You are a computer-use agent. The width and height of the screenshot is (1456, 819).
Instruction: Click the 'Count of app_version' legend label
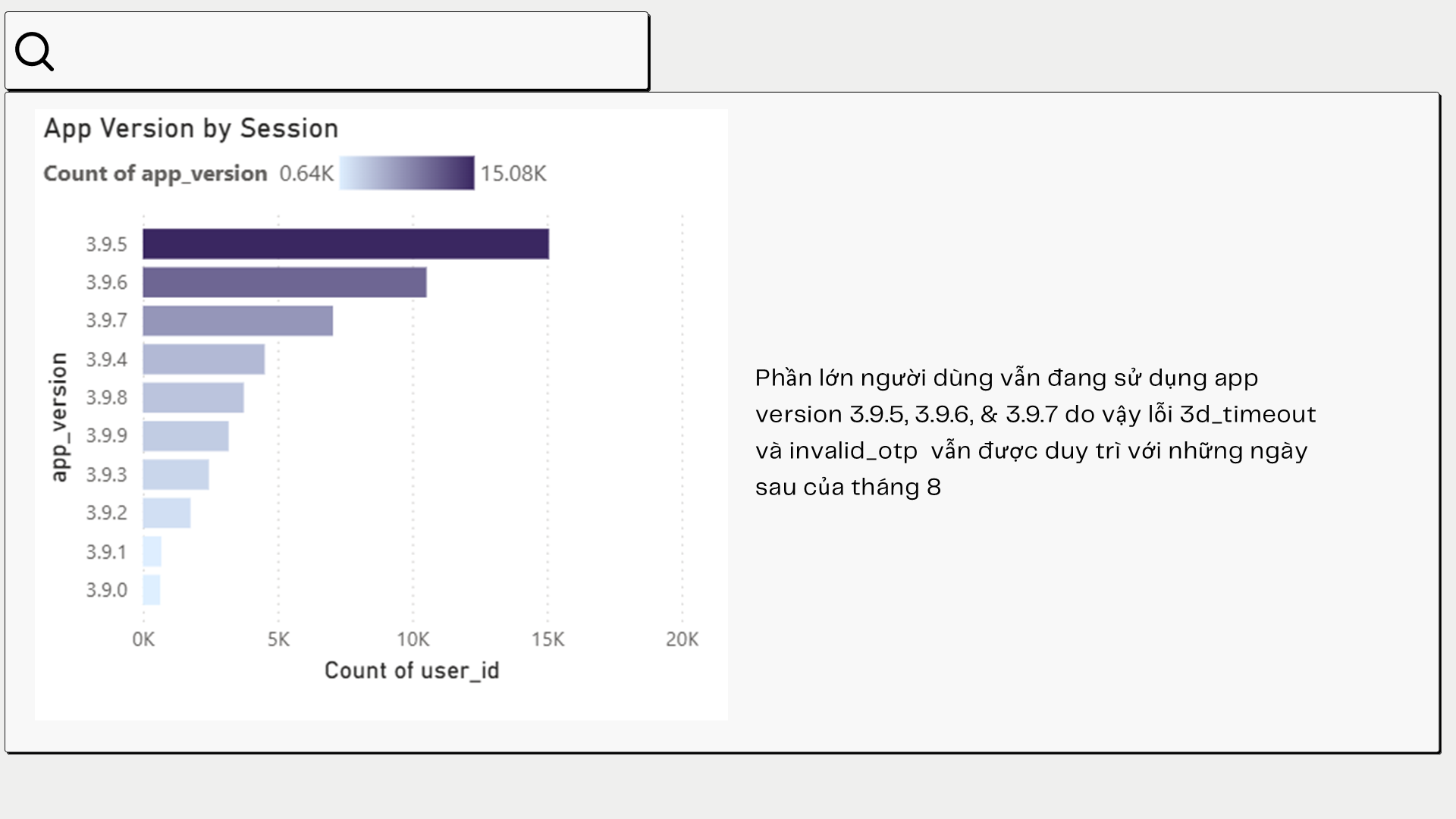point(155,174)
